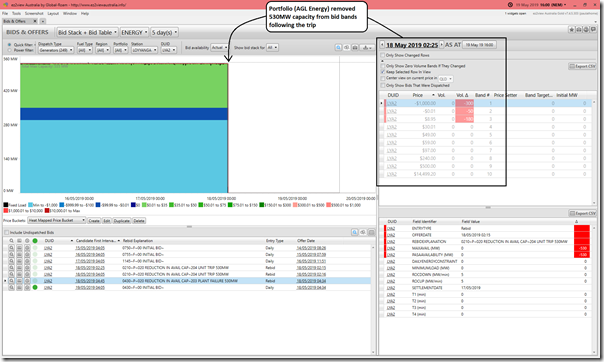Open Heat Mapped Price Bucket dropdown

tap(57, 220)
